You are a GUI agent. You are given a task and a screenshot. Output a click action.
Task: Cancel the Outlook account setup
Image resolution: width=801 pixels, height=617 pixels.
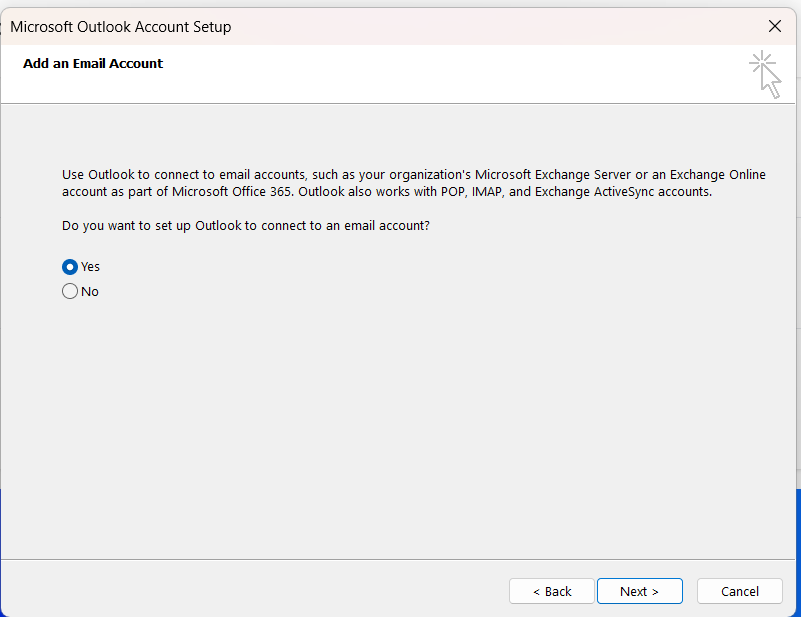coord(740,591)
